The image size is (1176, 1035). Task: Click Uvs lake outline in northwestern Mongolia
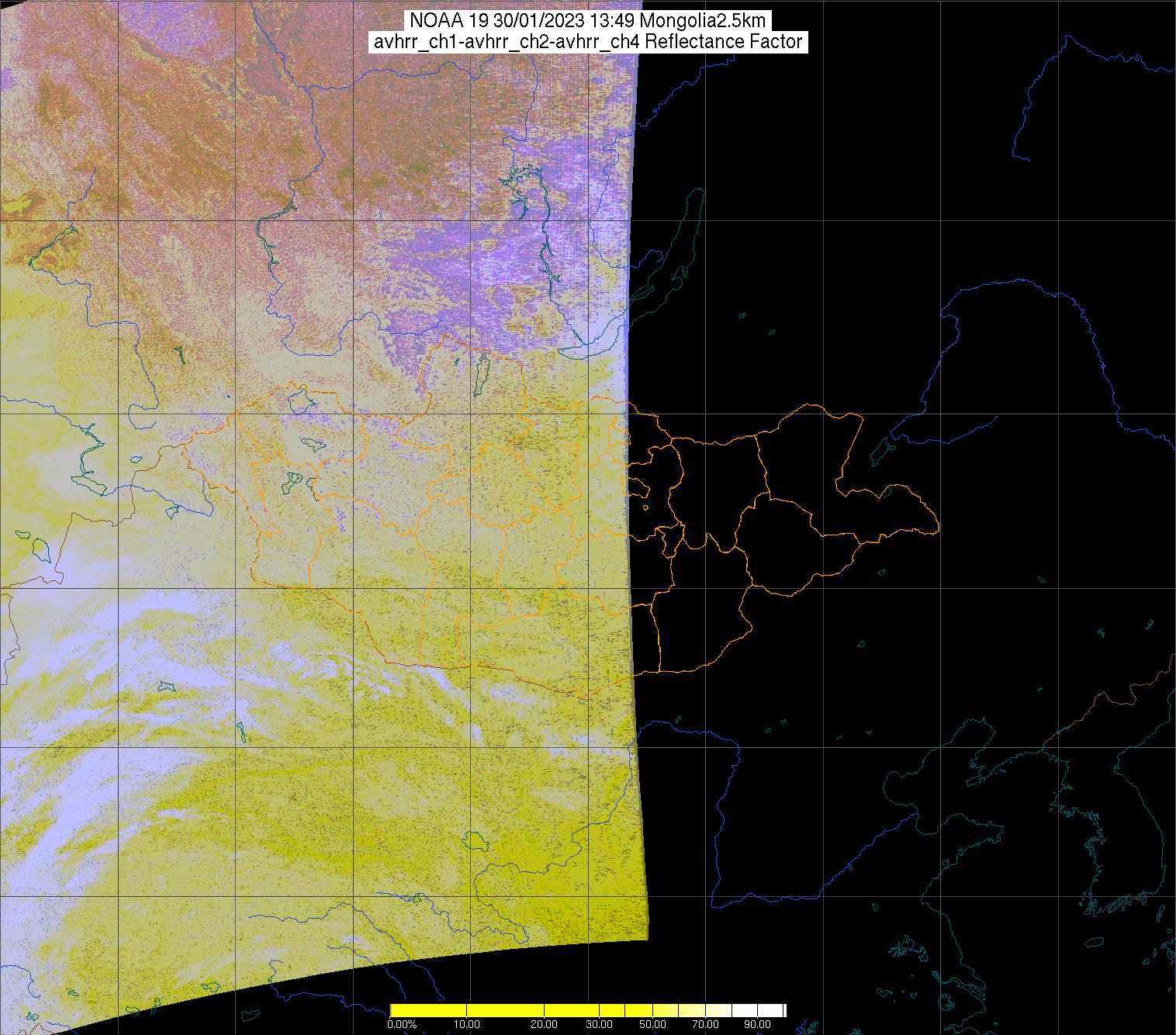pyautogui.click(x=299, y=401)
